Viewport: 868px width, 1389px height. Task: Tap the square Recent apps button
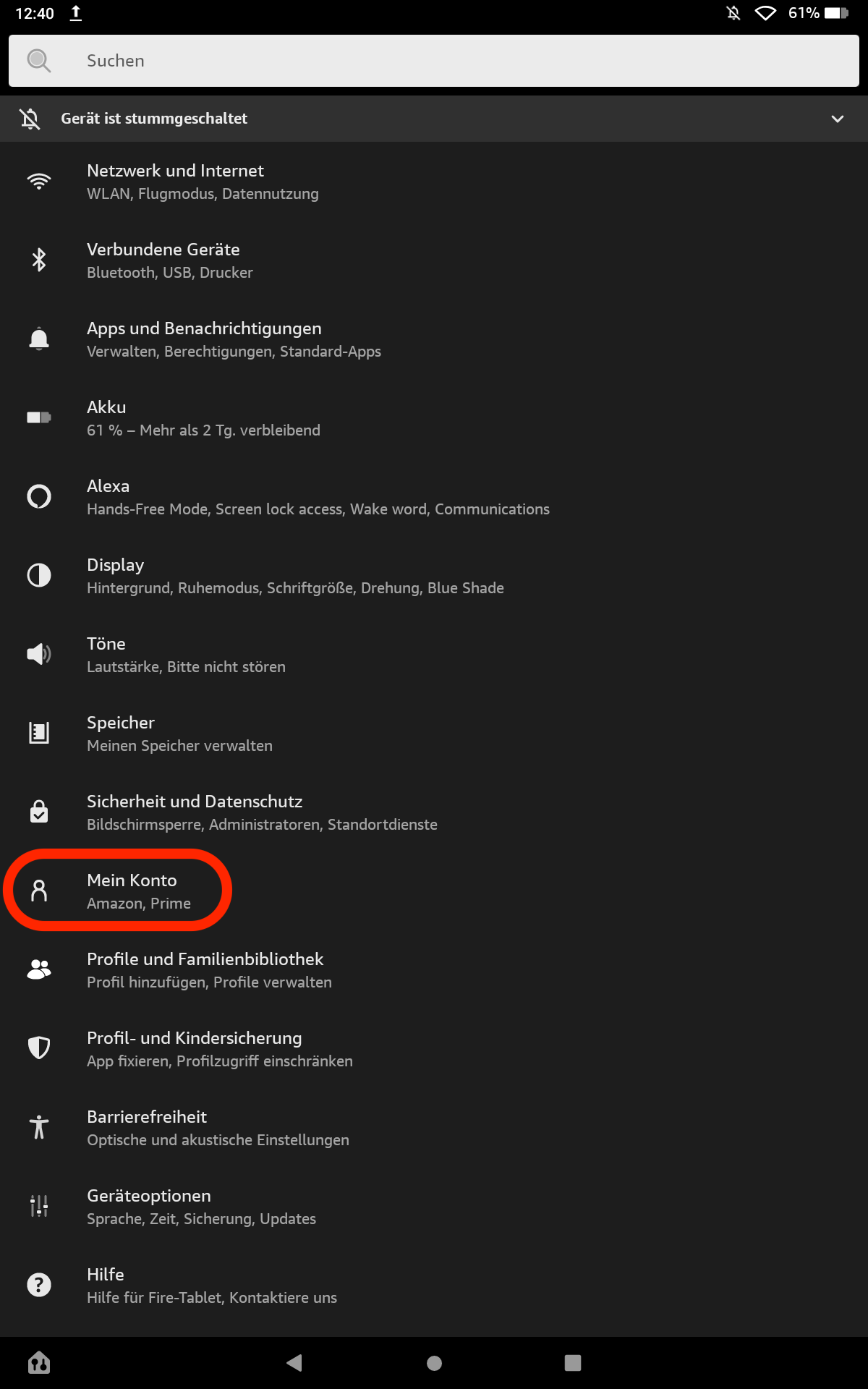coord(573,1363)
